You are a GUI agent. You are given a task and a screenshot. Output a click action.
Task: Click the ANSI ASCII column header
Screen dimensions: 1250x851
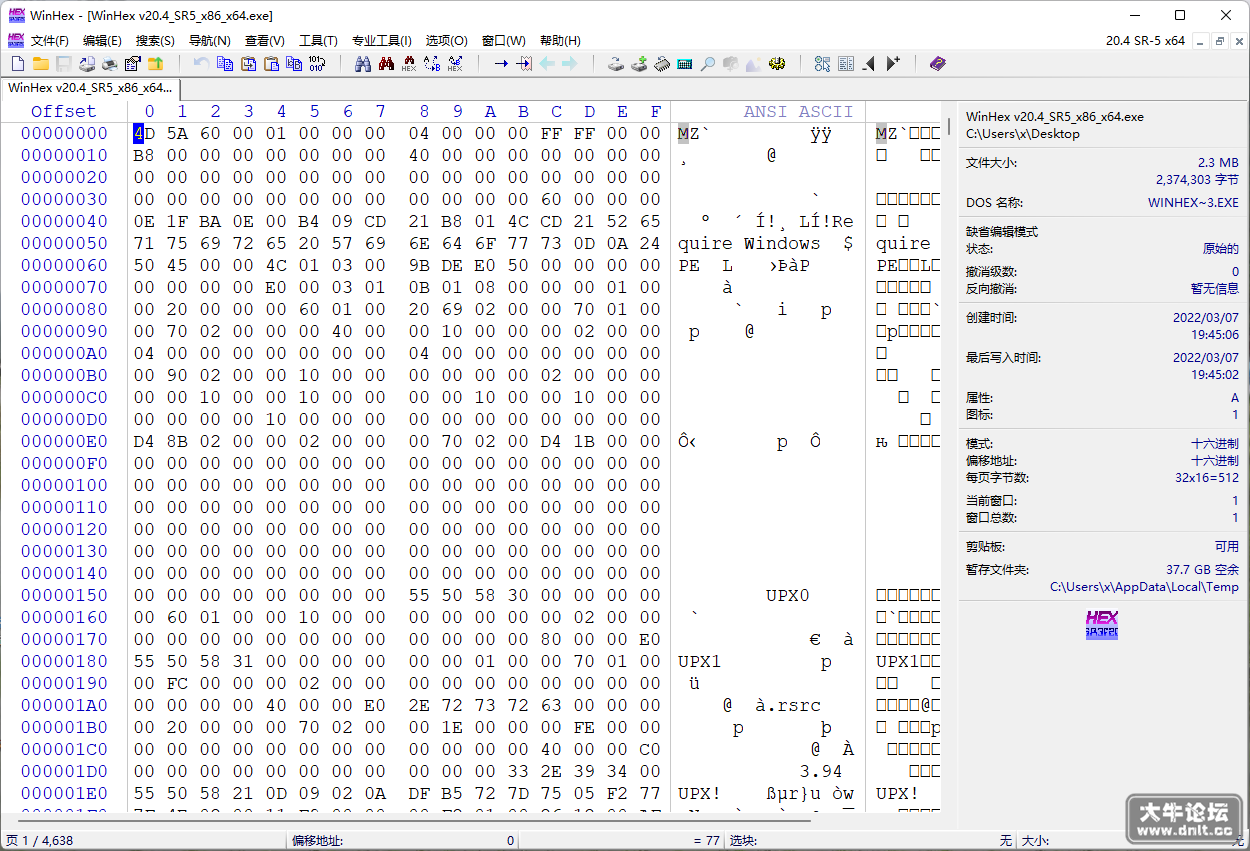coord(798,111)
